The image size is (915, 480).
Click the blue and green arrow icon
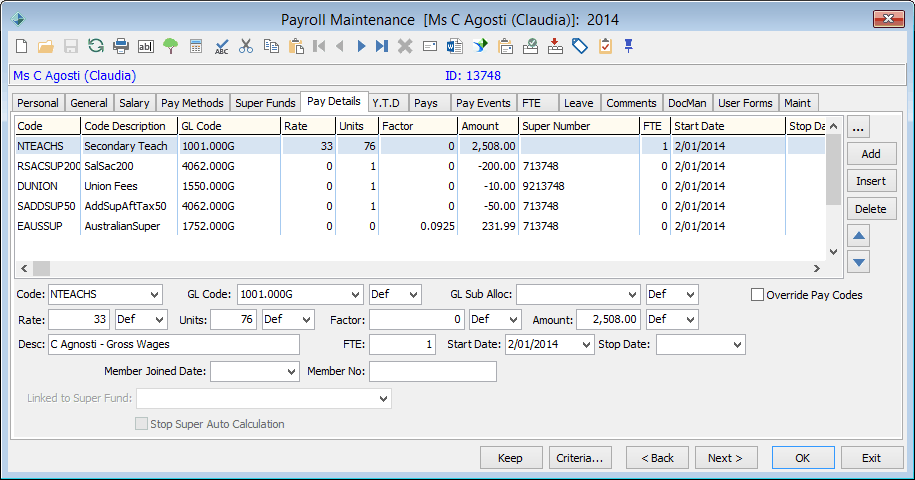coord(480,45)
